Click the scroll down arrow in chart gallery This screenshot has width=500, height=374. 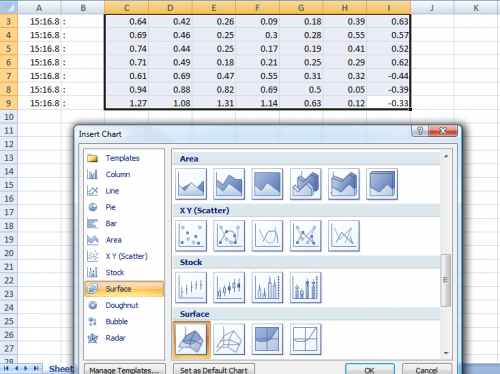446,353
